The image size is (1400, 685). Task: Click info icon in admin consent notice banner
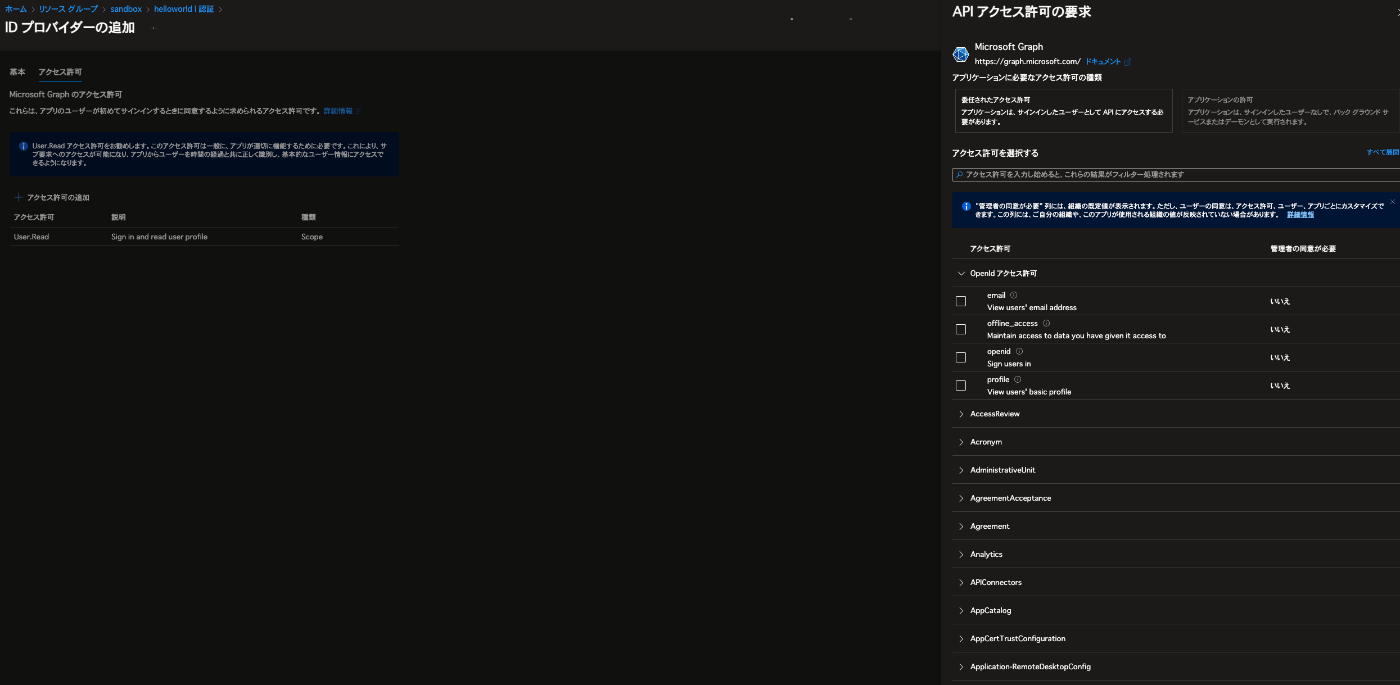[x=966, y=206]
